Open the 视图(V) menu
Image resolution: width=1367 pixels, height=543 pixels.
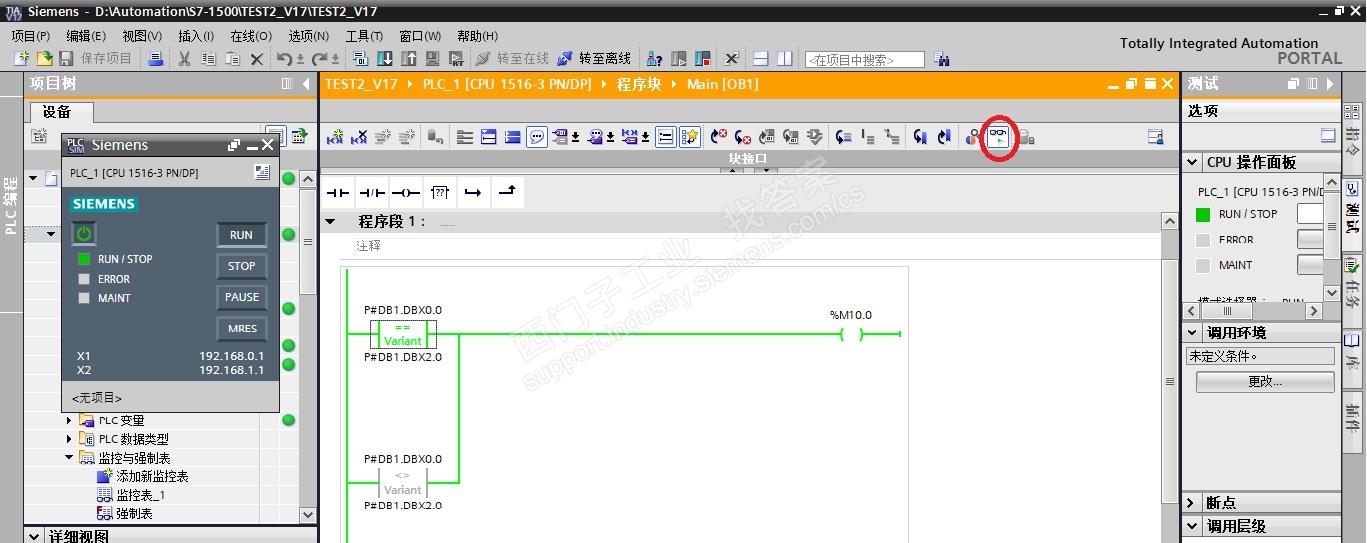pos(142,35)
